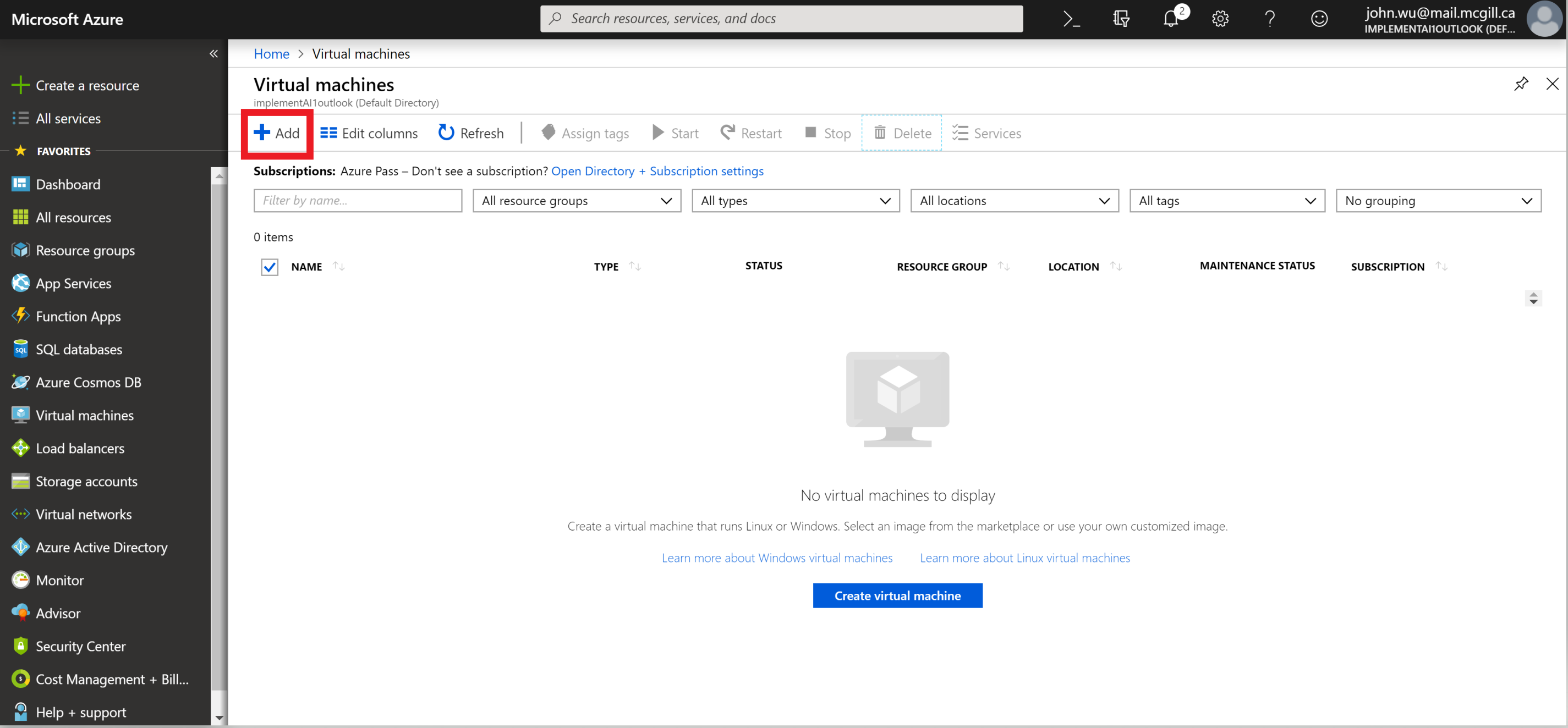Viewport: 1568px width, 728px height.
Task: Expand the All resource groups dropdown
Action: tap(577, 201)
